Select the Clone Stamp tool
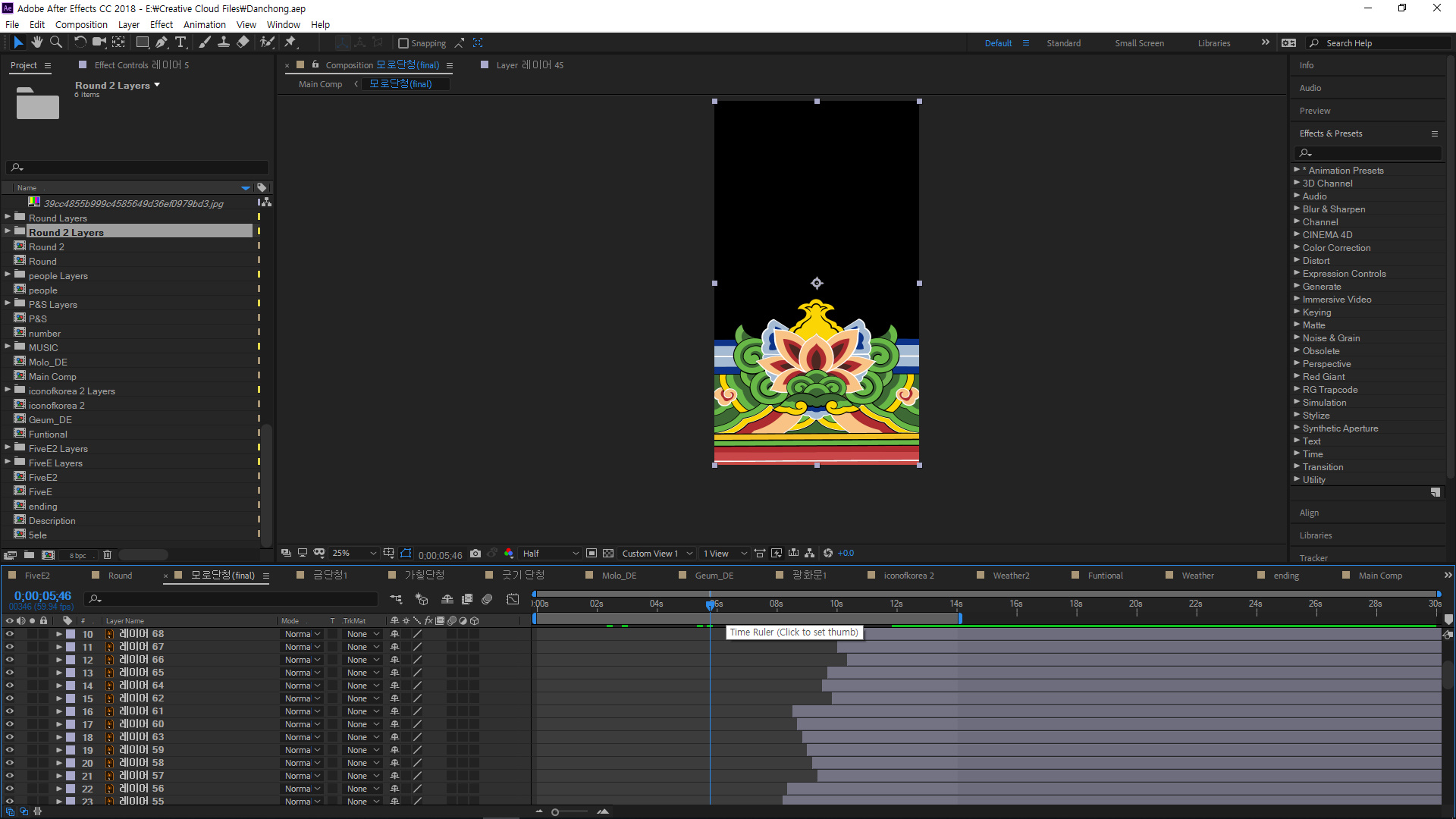Viewport: 1456px width, 819px height. [224, 42]
